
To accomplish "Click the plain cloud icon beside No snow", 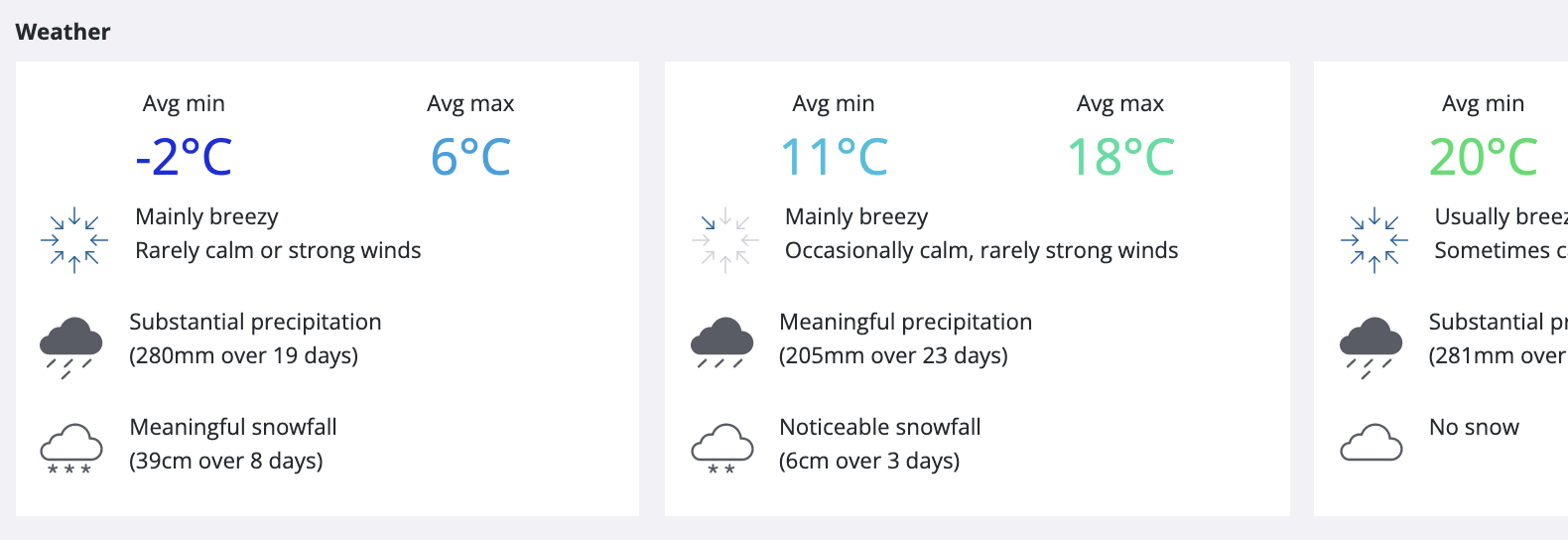I will point(1371,443).
